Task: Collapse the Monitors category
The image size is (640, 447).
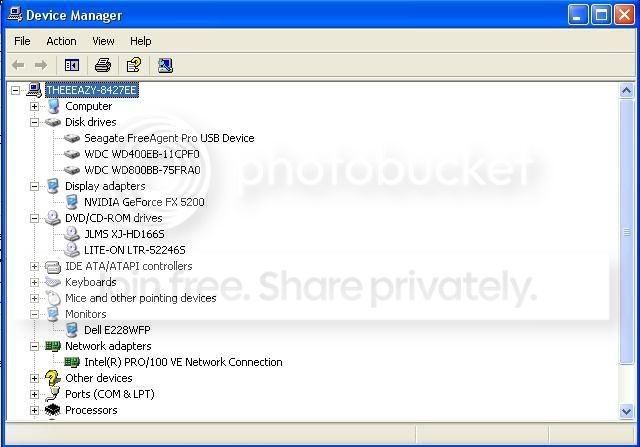Action: (x=35, y=314)
